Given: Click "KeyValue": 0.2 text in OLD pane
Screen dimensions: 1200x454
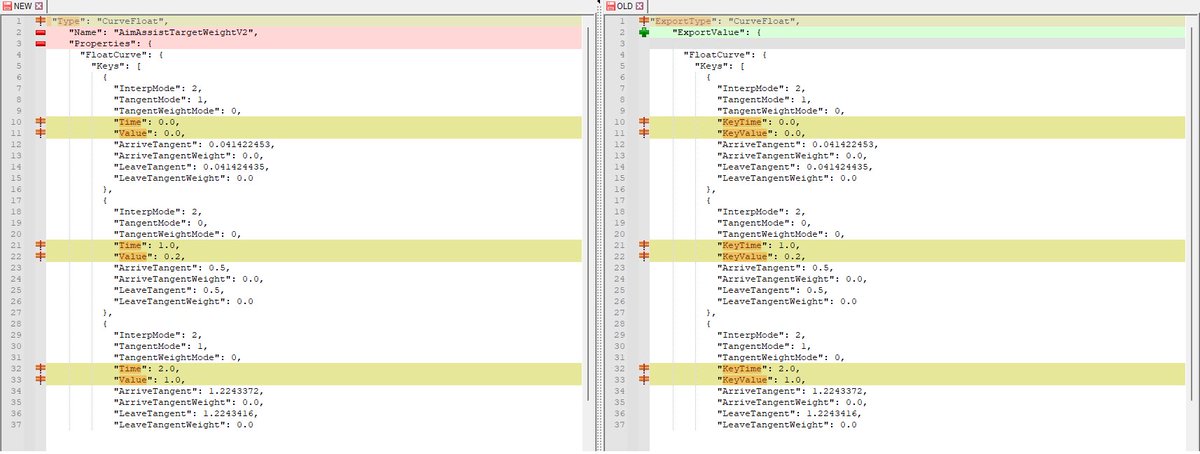Looking at the screenshot, I should click(764, 256).
